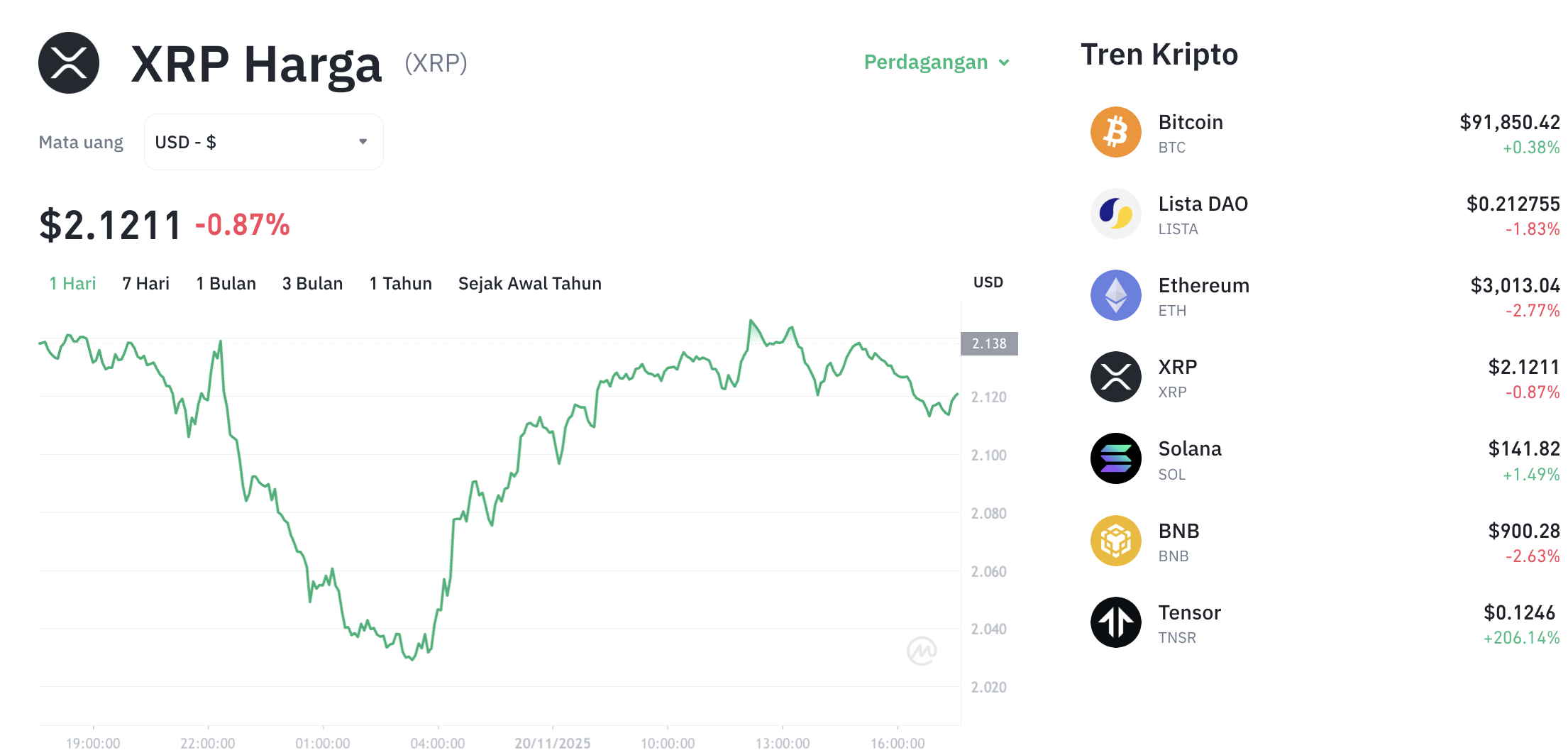Click the 2.138 current price marker on the axis
Screen dimensions: 1568x755
tap(989, 343)
